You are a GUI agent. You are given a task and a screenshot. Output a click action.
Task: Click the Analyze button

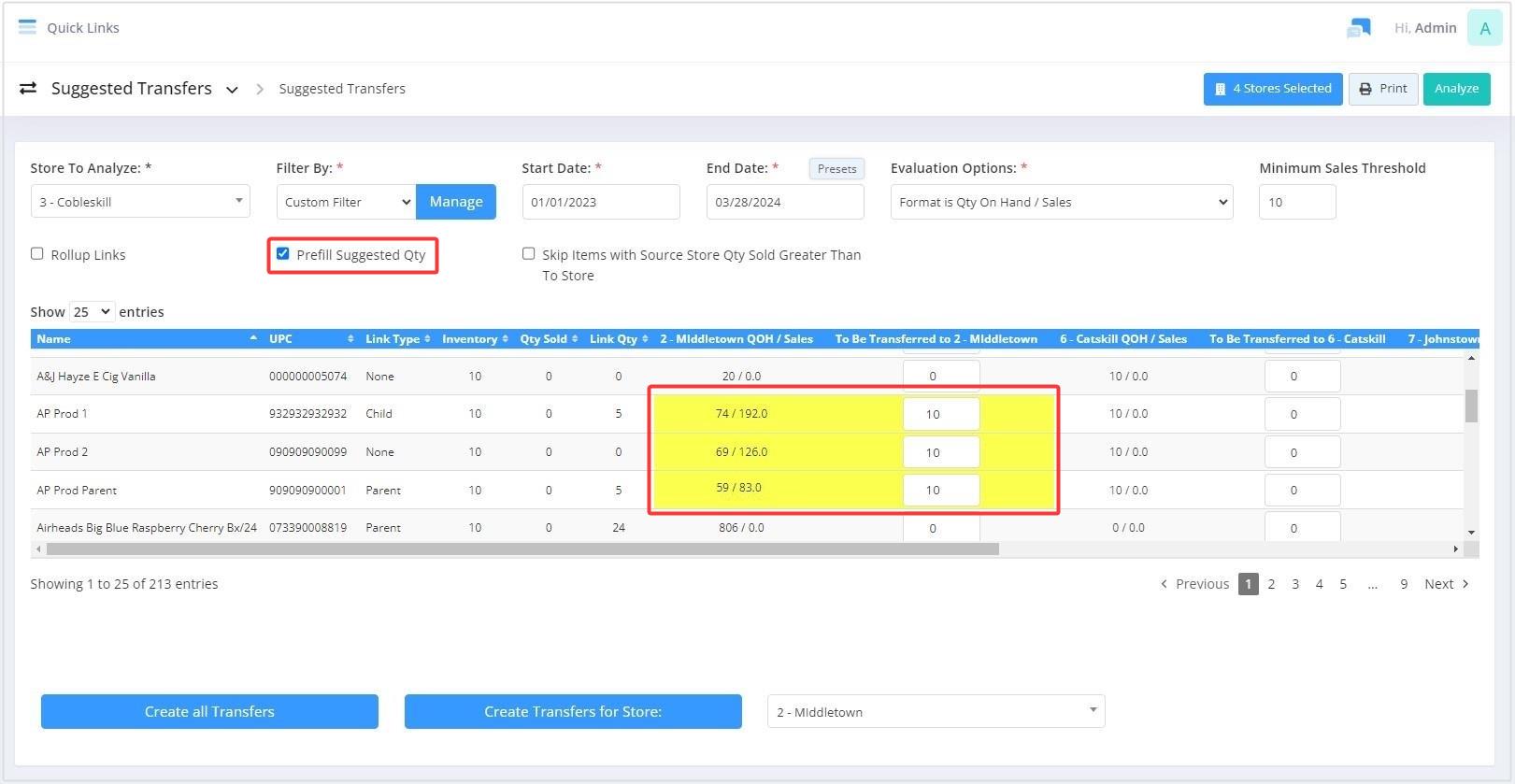[1456, 89]
